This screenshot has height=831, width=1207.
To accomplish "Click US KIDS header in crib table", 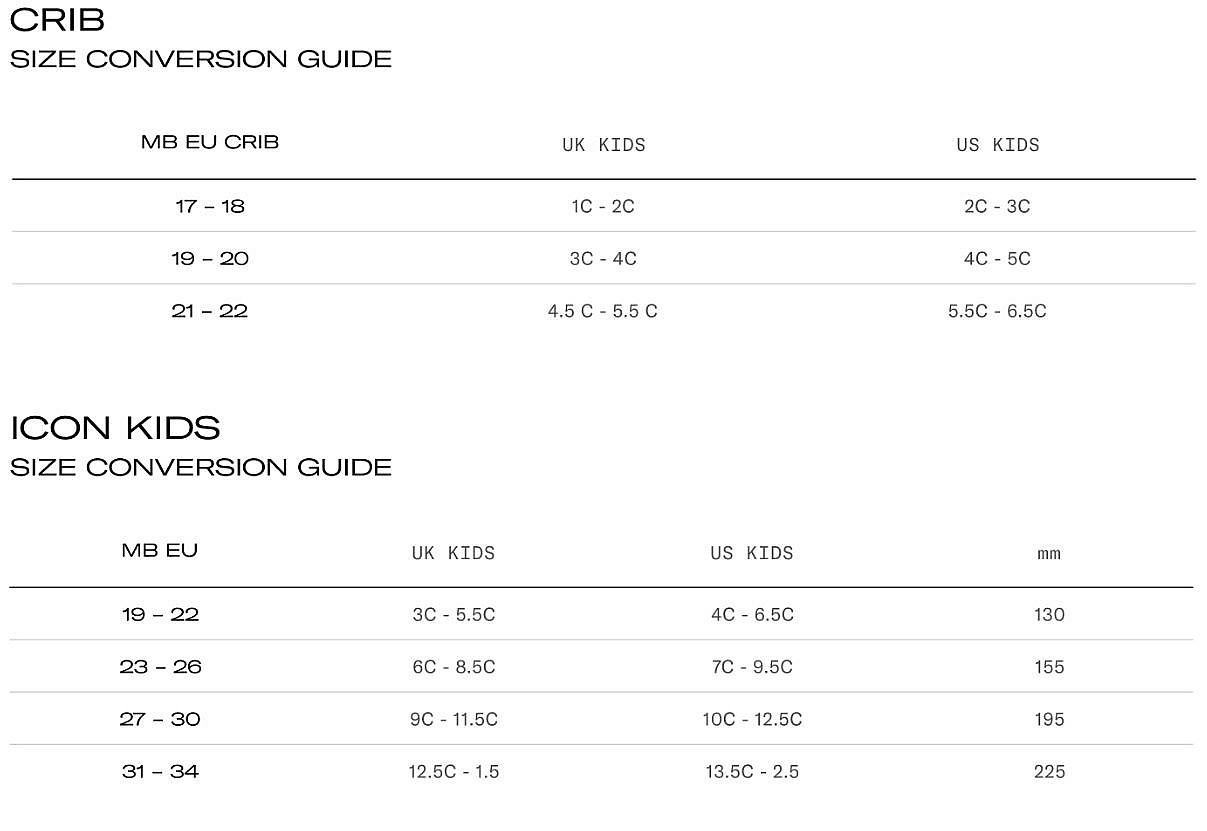I will (998, 145).
